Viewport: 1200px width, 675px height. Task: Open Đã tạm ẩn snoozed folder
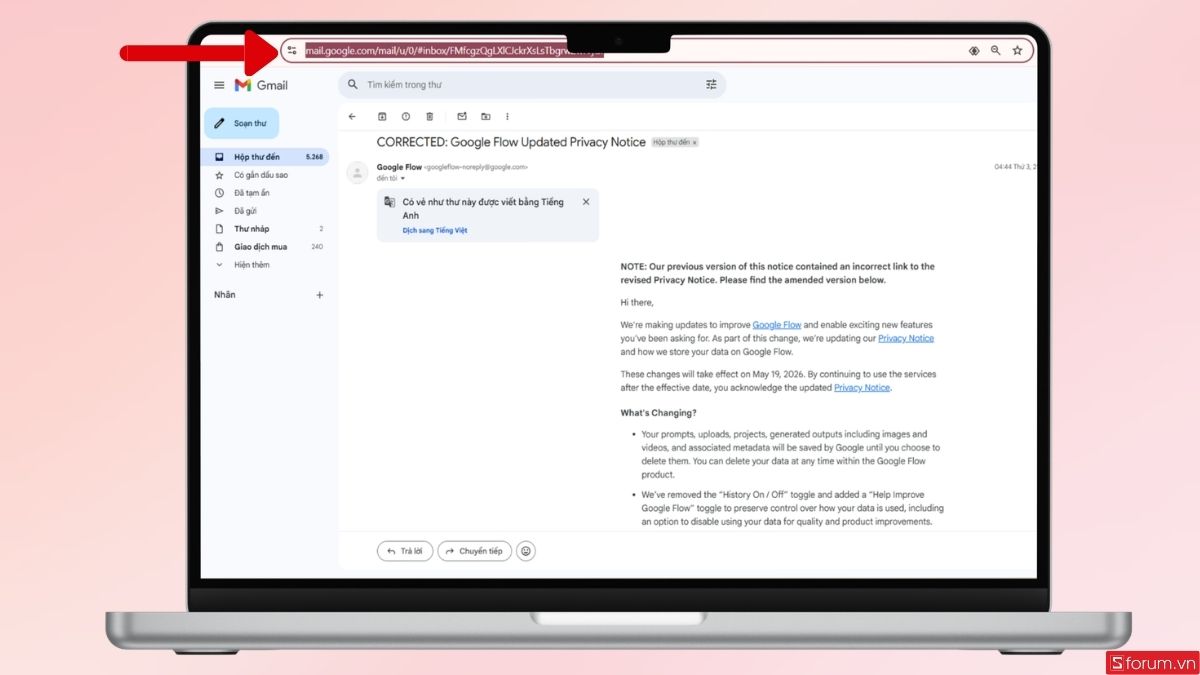(x=265, y=193)
